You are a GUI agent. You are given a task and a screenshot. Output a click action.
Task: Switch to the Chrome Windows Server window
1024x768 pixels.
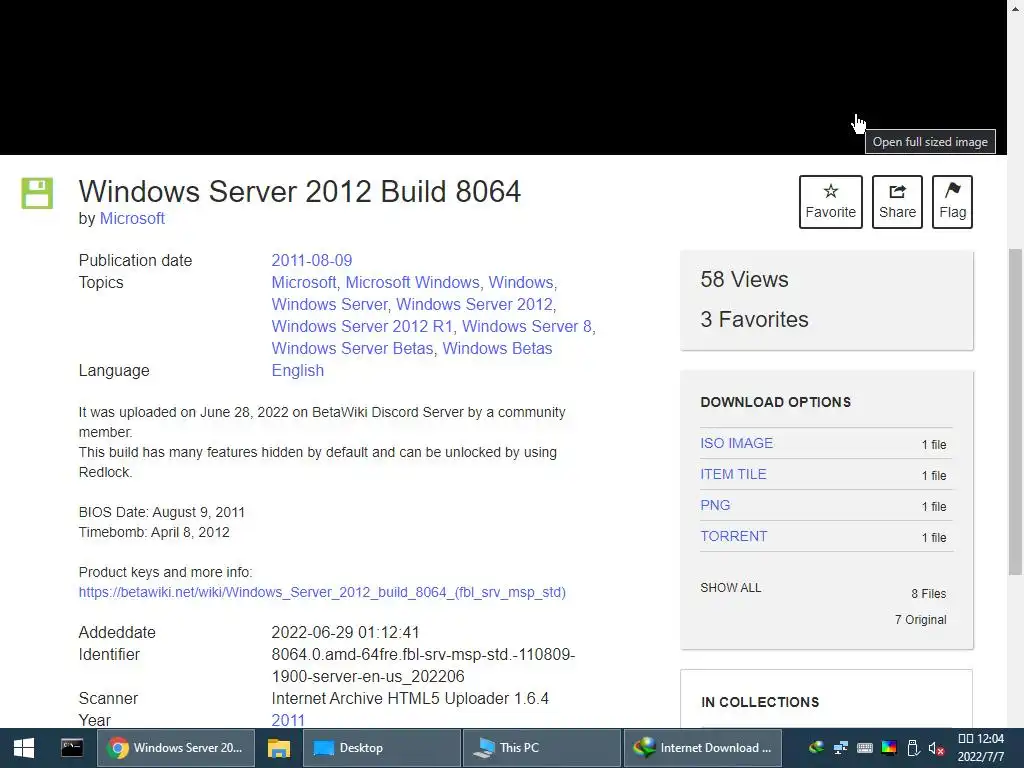[x=176, y=748]
